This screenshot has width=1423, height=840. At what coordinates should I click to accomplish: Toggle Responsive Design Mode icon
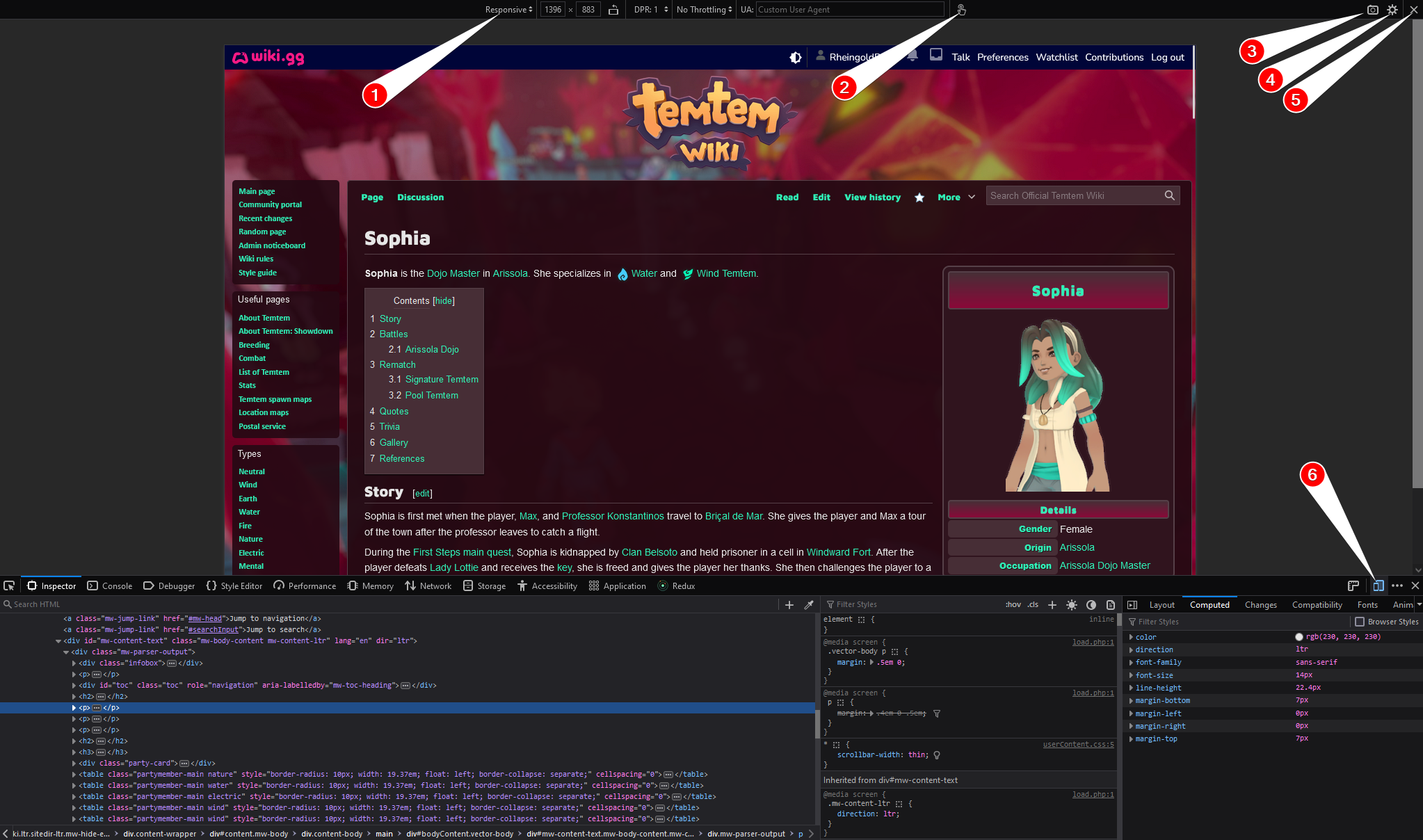click(1378, 586)
